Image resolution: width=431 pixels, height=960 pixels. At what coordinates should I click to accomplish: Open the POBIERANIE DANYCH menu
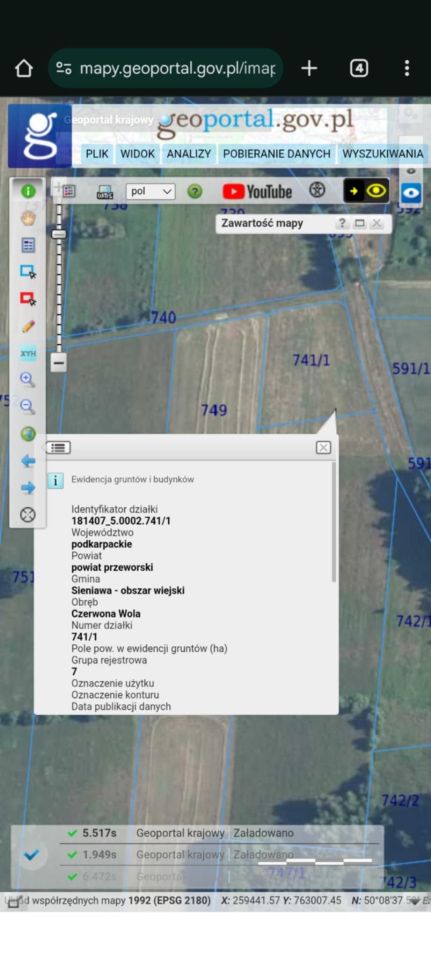(277, 154)
